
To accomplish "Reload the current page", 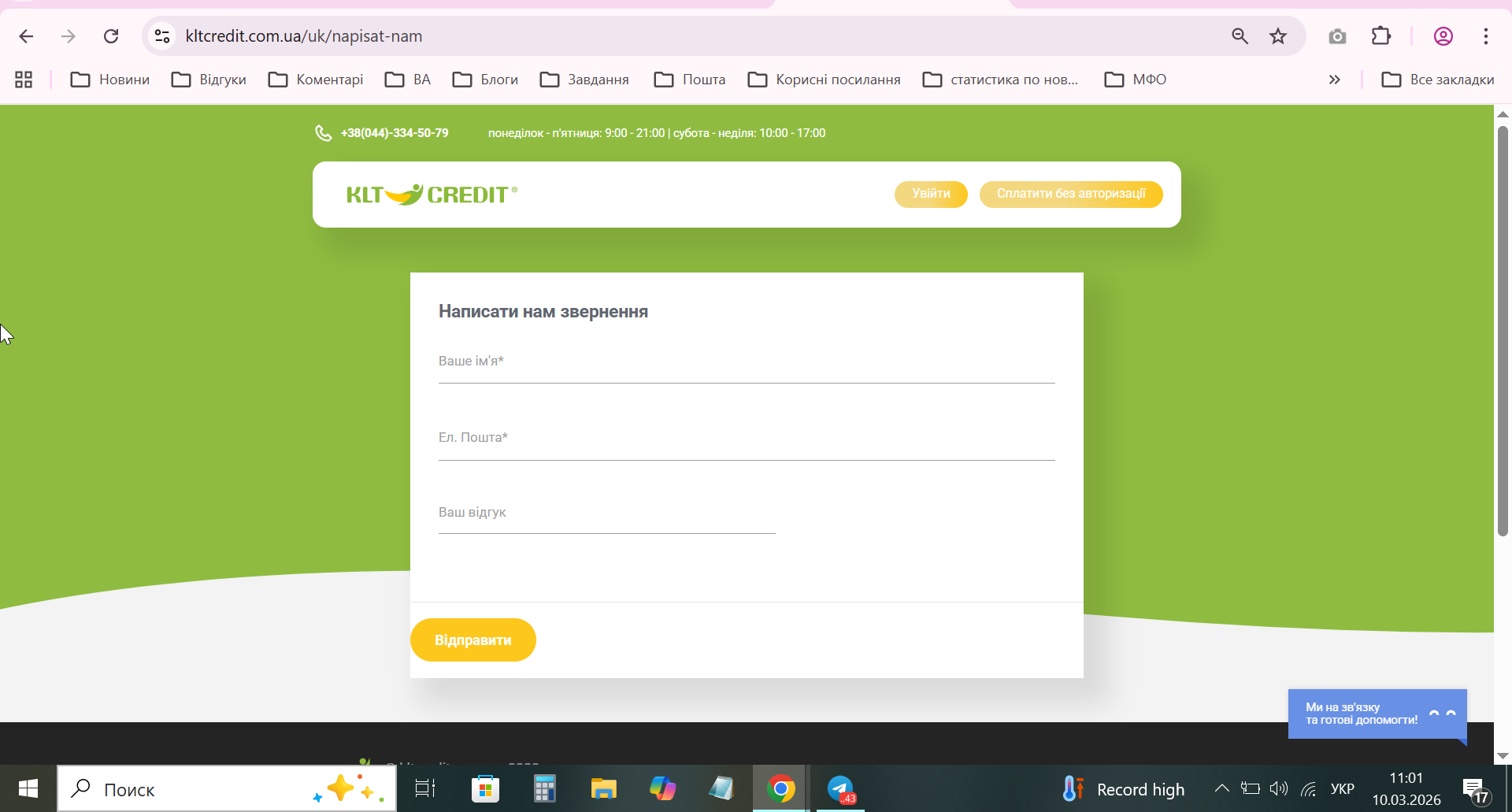I will tap(111, 36).
